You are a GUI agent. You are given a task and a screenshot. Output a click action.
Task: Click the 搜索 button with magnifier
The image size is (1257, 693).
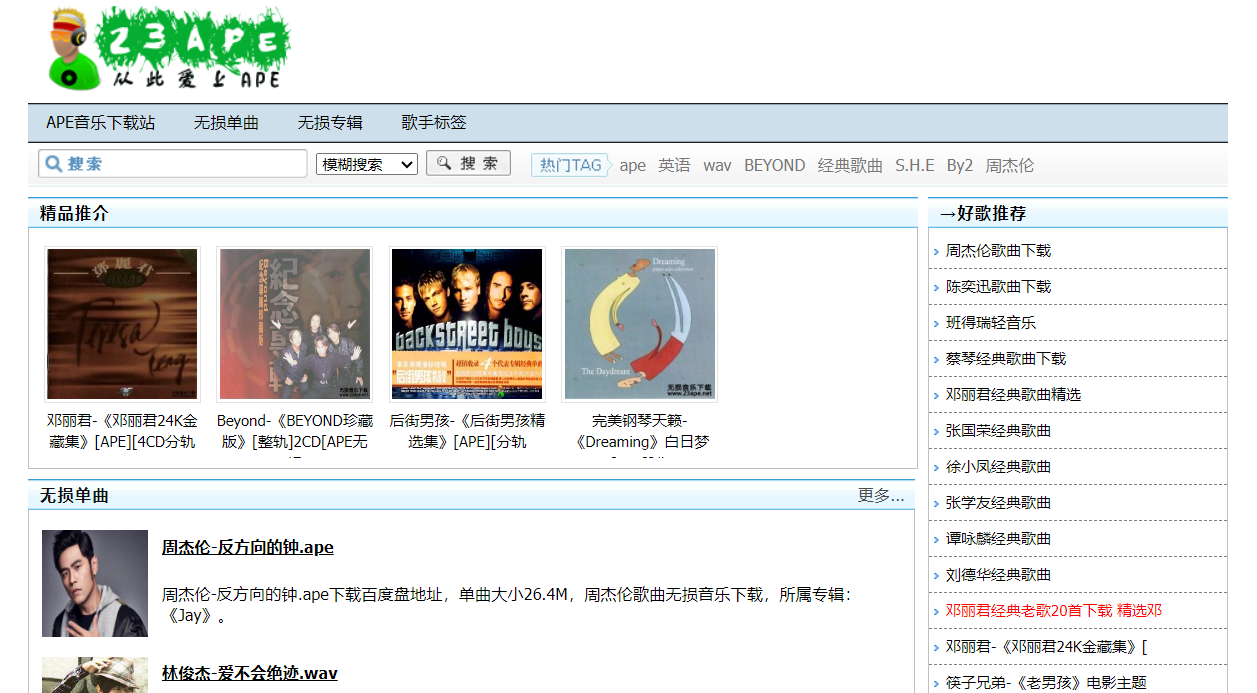[x=468, y=163]
